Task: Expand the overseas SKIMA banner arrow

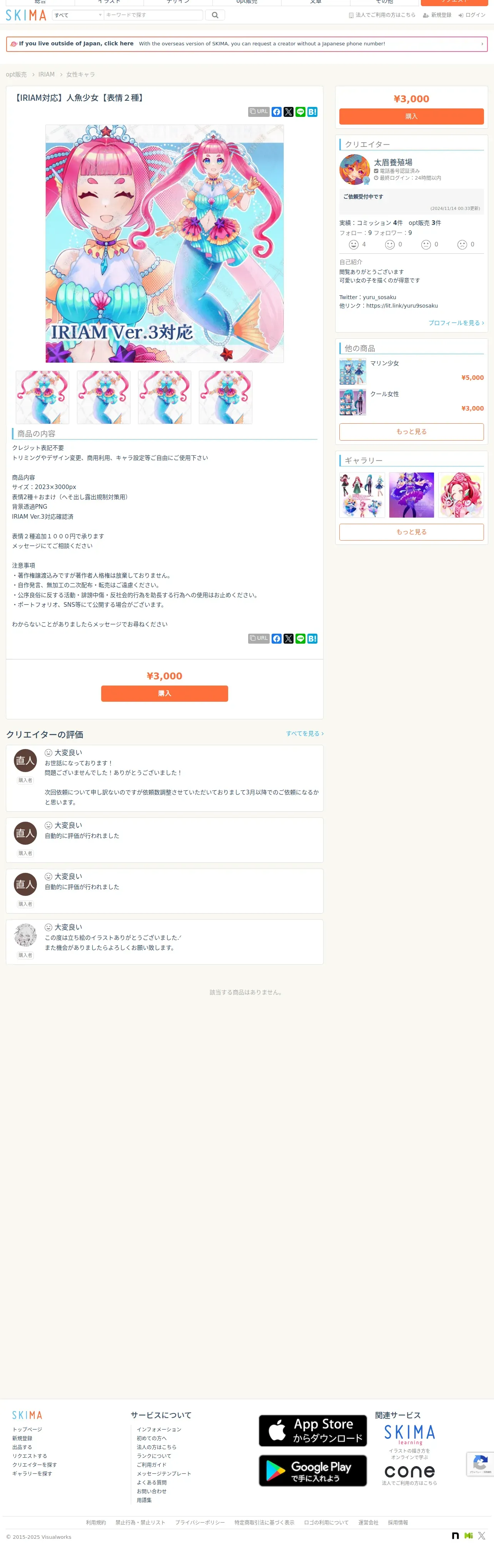Action: (x=482, y=44)
